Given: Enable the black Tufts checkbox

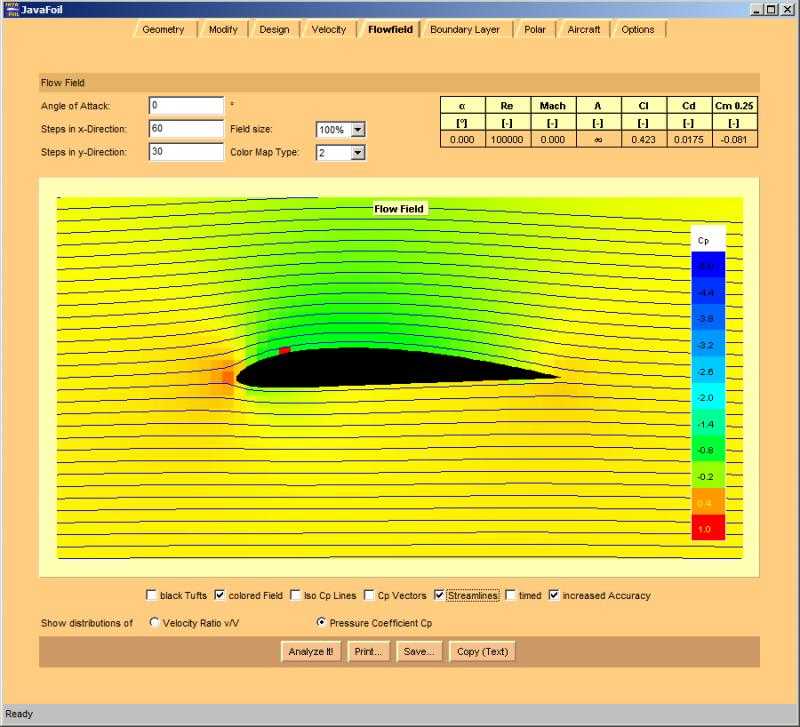Looking at the screenshot, I should (x=152, y=595).
